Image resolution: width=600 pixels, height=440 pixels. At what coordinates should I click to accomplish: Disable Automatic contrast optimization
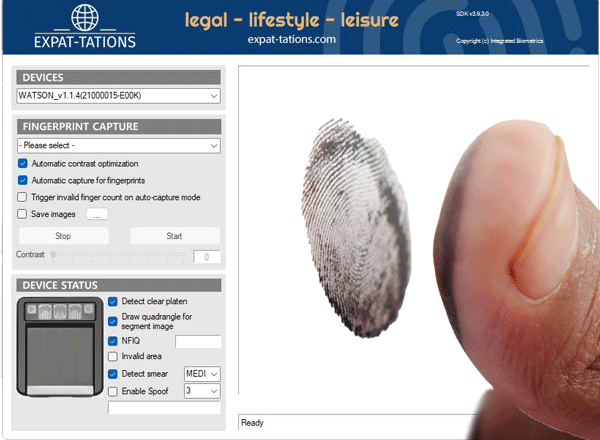pos(23,163)
